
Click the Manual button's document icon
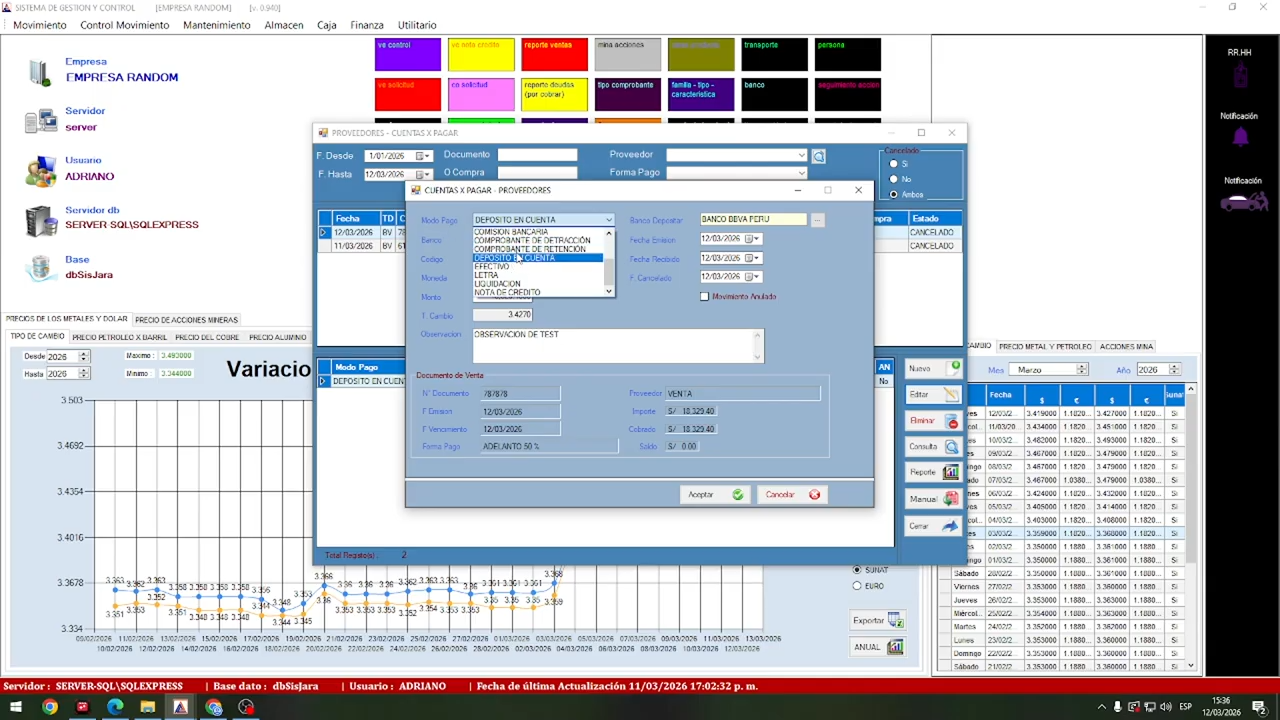950,498
